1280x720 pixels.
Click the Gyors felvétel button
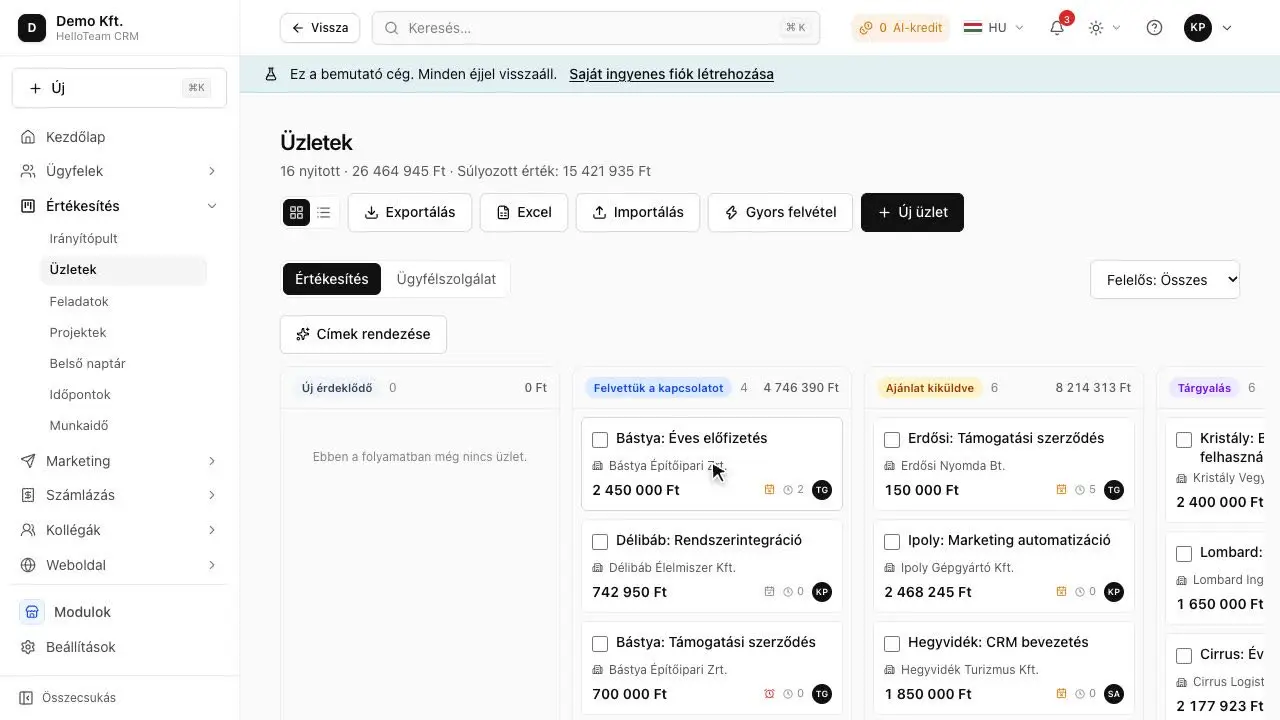coord(780,212)
